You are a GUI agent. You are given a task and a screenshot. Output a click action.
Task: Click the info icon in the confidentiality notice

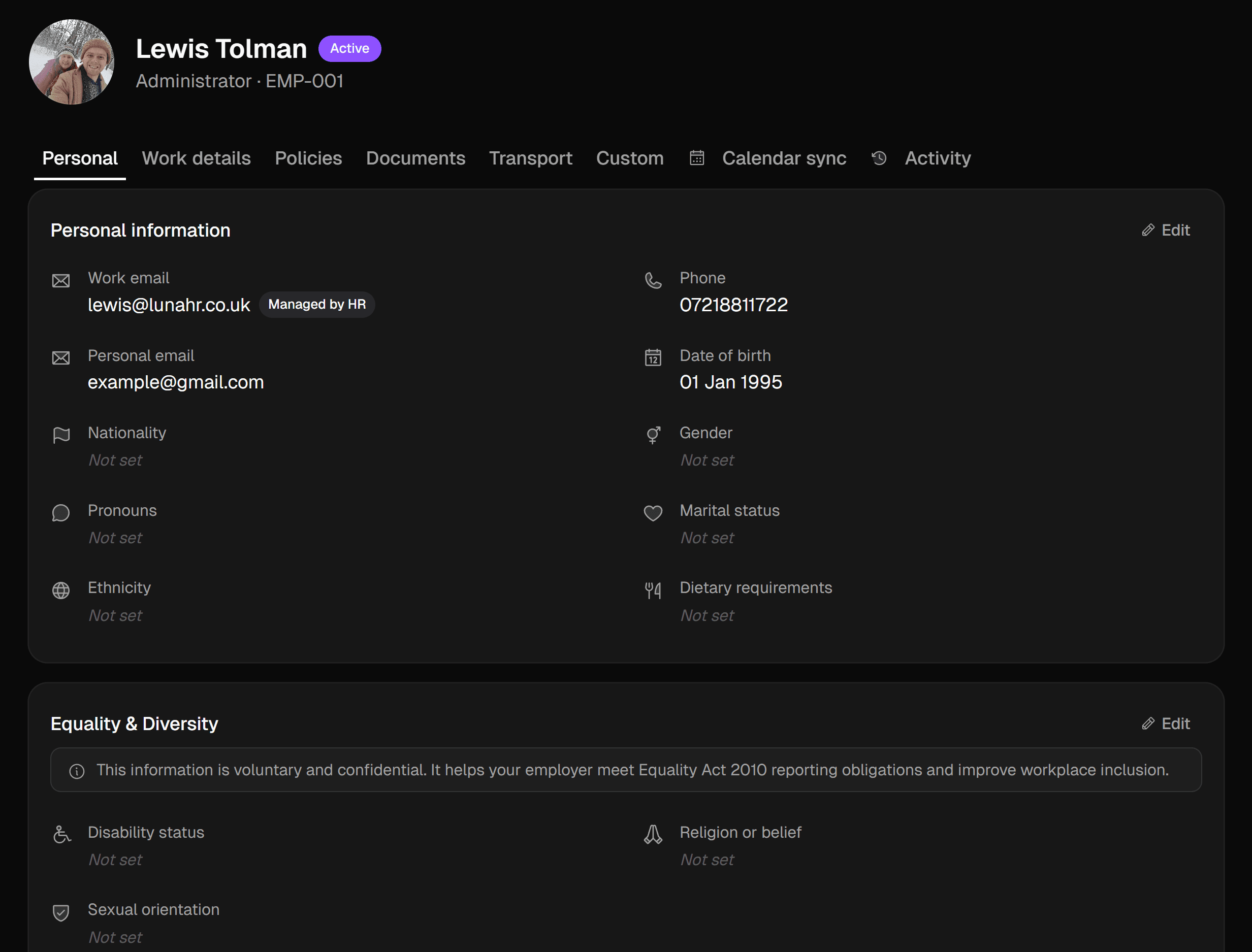(77, 771)
